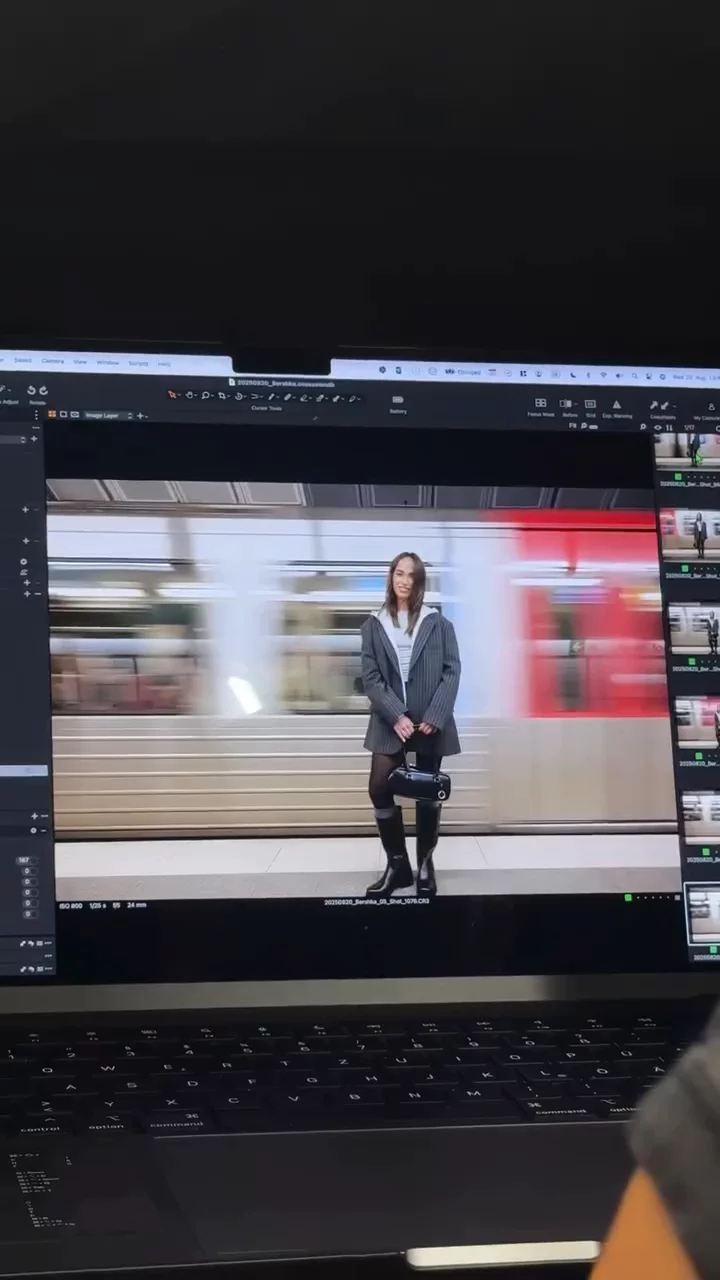Select the Zoom magnifier cursor tool
Screen dimensions: 720x1280
pos(206,396)
